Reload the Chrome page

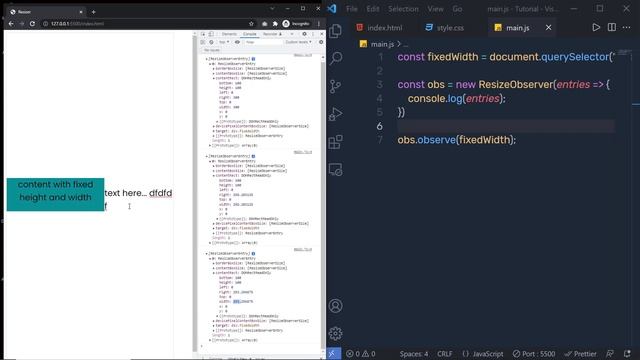[x=32, y=24]
